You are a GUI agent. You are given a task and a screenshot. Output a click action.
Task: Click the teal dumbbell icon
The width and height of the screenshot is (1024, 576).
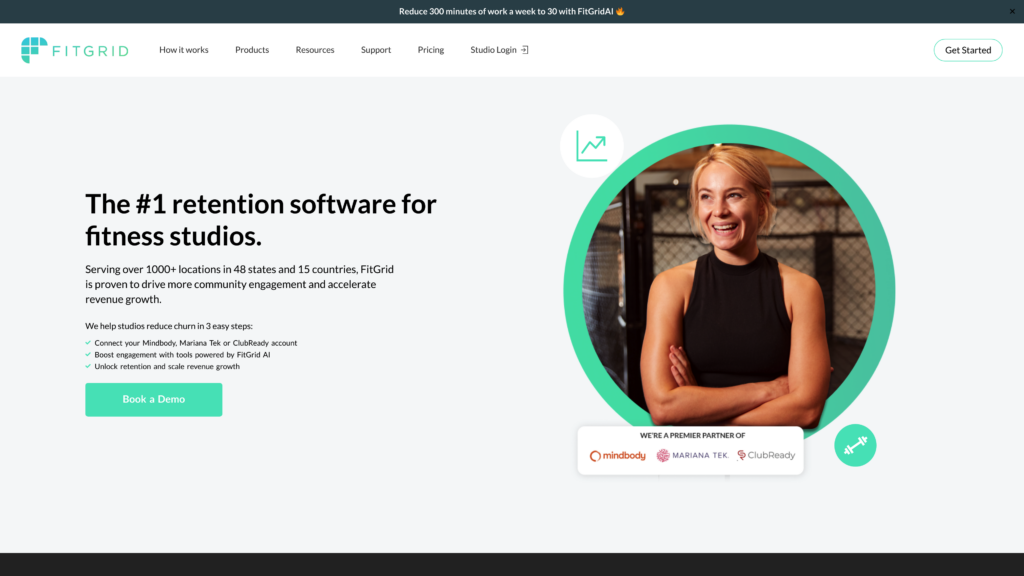(x=855, y=445)
